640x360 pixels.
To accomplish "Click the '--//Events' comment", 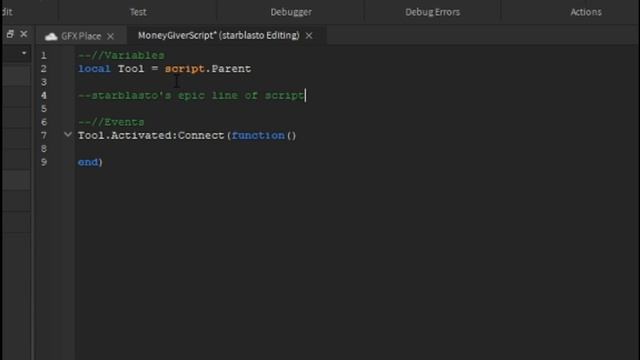I will 111,122.
